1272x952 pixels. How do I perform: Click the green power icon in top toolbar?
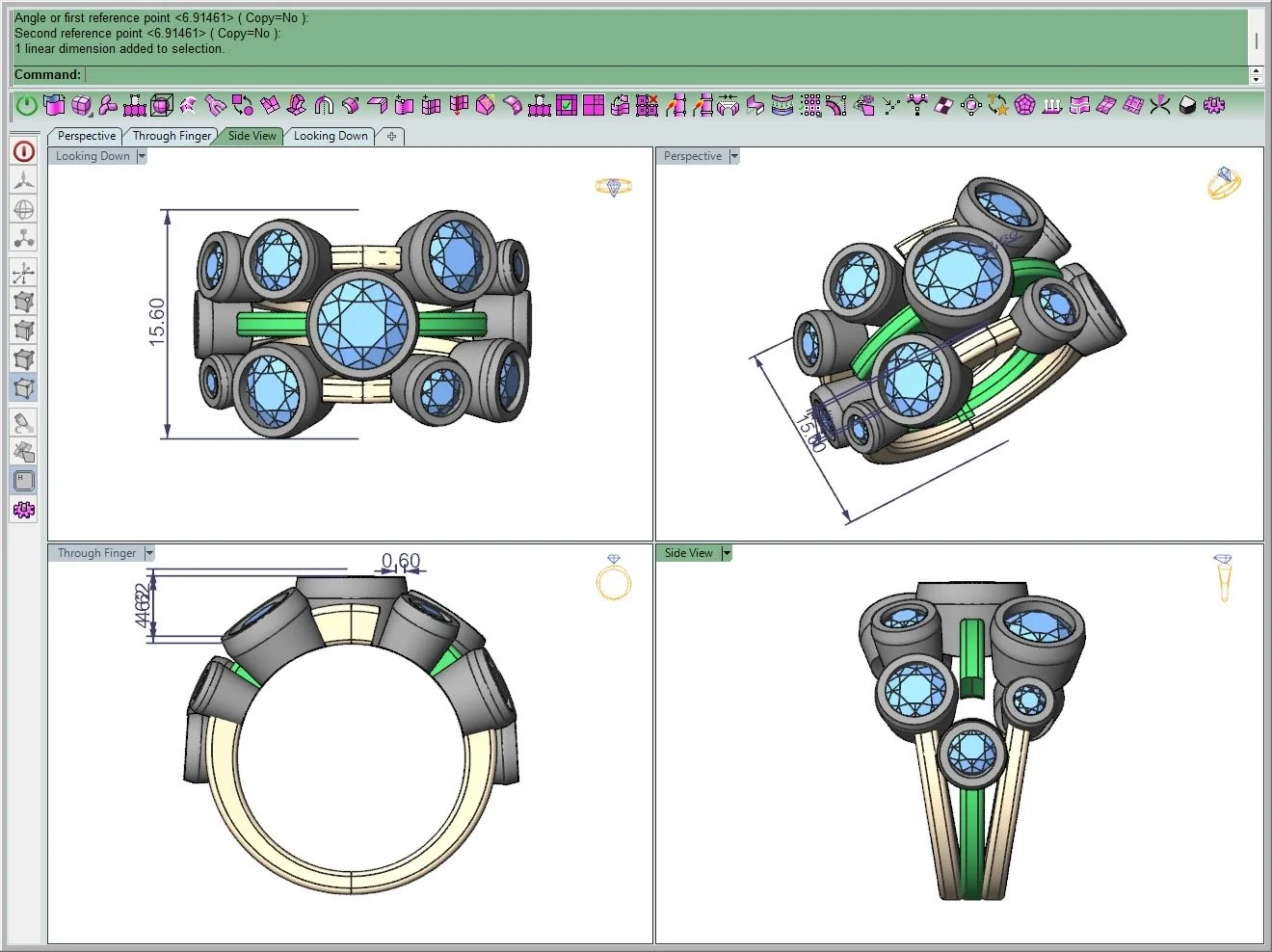coord(27,105)
